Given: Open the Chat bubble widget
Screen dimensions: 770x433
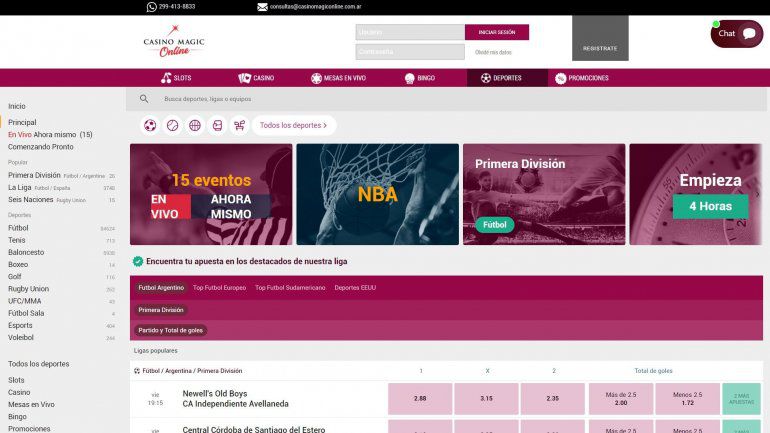Looking at the screenshot, I should pos(737,34).
